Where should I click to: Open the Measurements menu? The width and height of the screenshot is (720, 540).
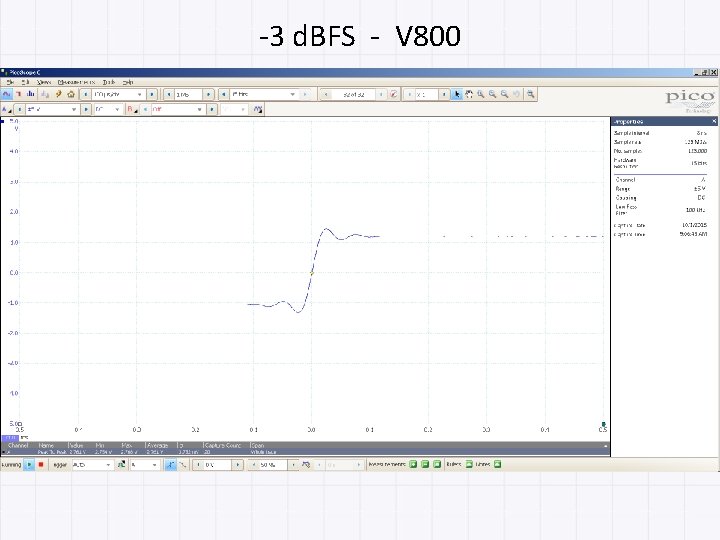76,82
